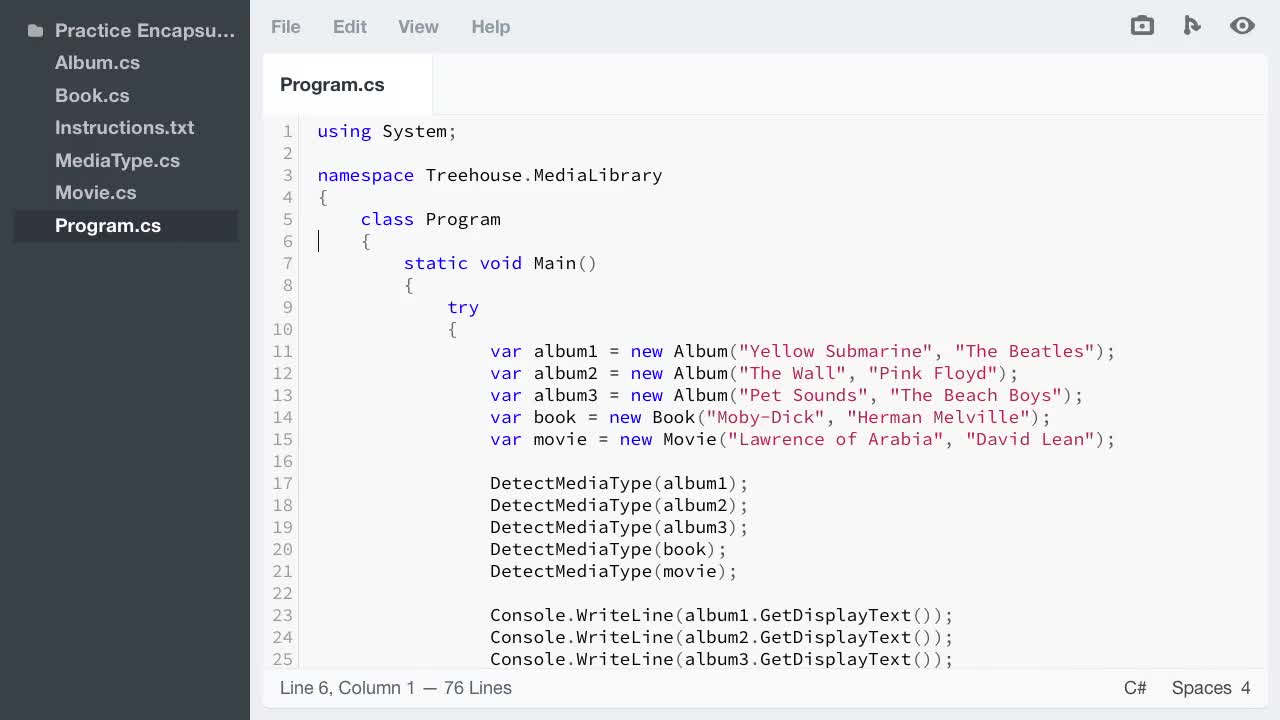Open the C# language selector
Image resolution: width=1280 pixels, height=720 pixels.
point(1136,688)
